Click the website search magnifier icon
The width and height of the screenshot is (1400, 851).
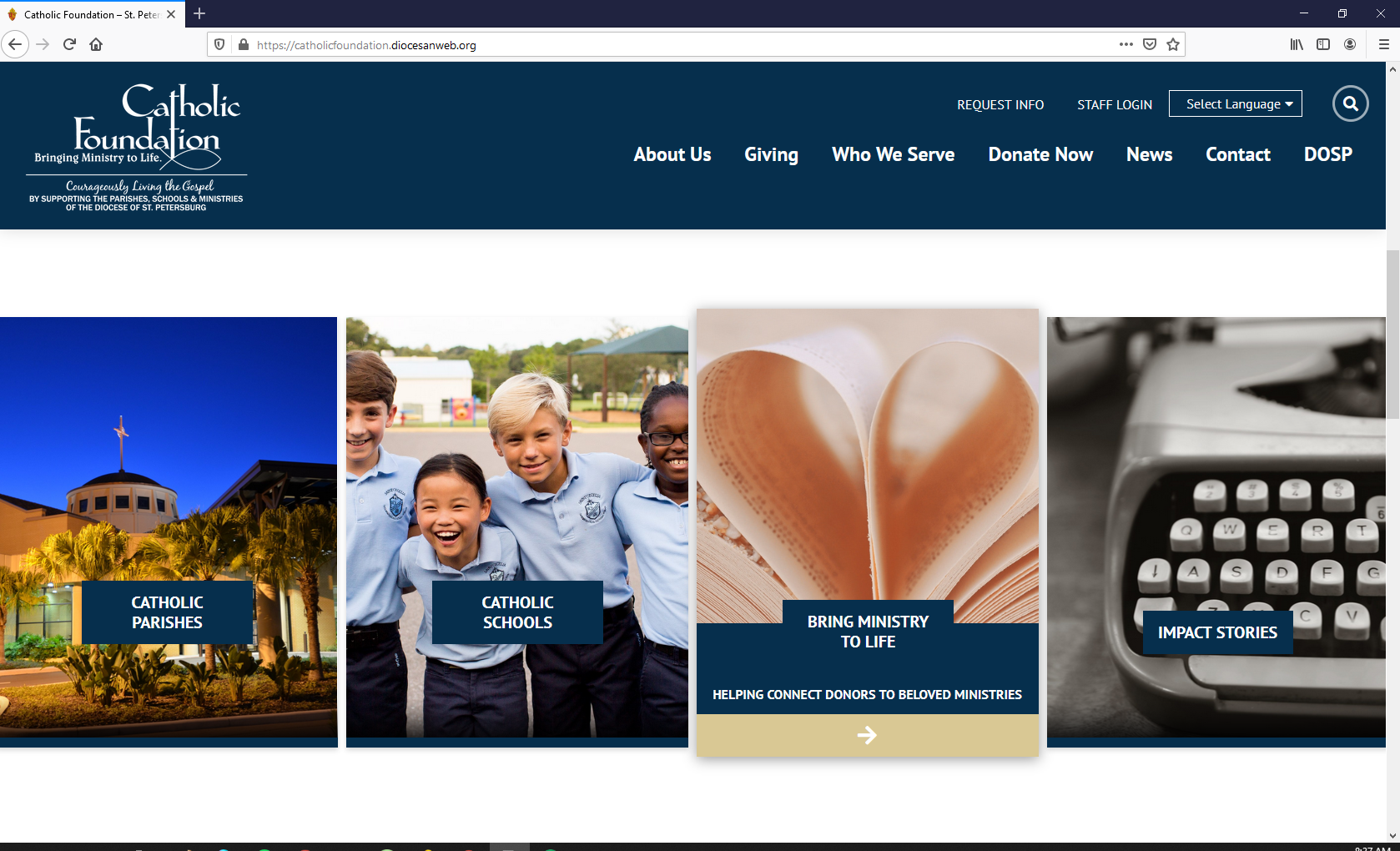(1350, 104)
